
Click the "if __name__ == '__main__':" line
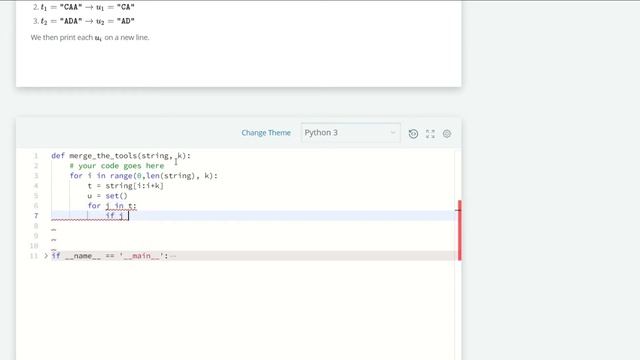[110, 256]
